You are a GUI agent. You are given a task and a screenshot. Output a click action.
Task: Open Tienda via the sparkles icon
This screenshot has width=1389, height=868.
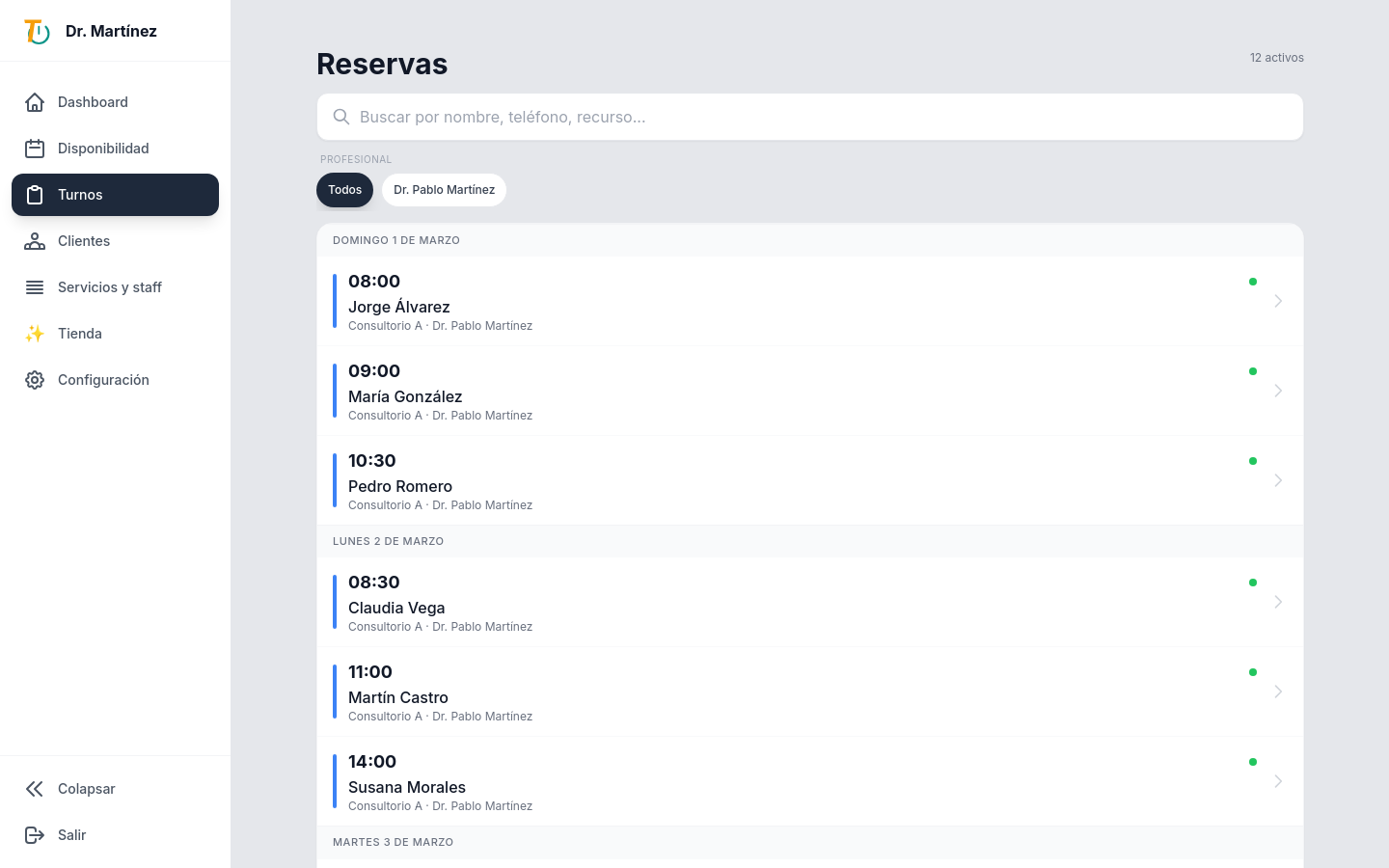(x=35, y=334)
